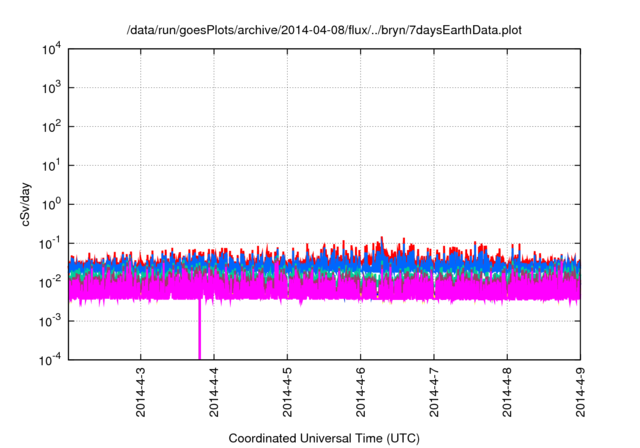The image size is (640, 448).
Task: Click the 2014-4-7 date tick label
Action: point(434,392)
